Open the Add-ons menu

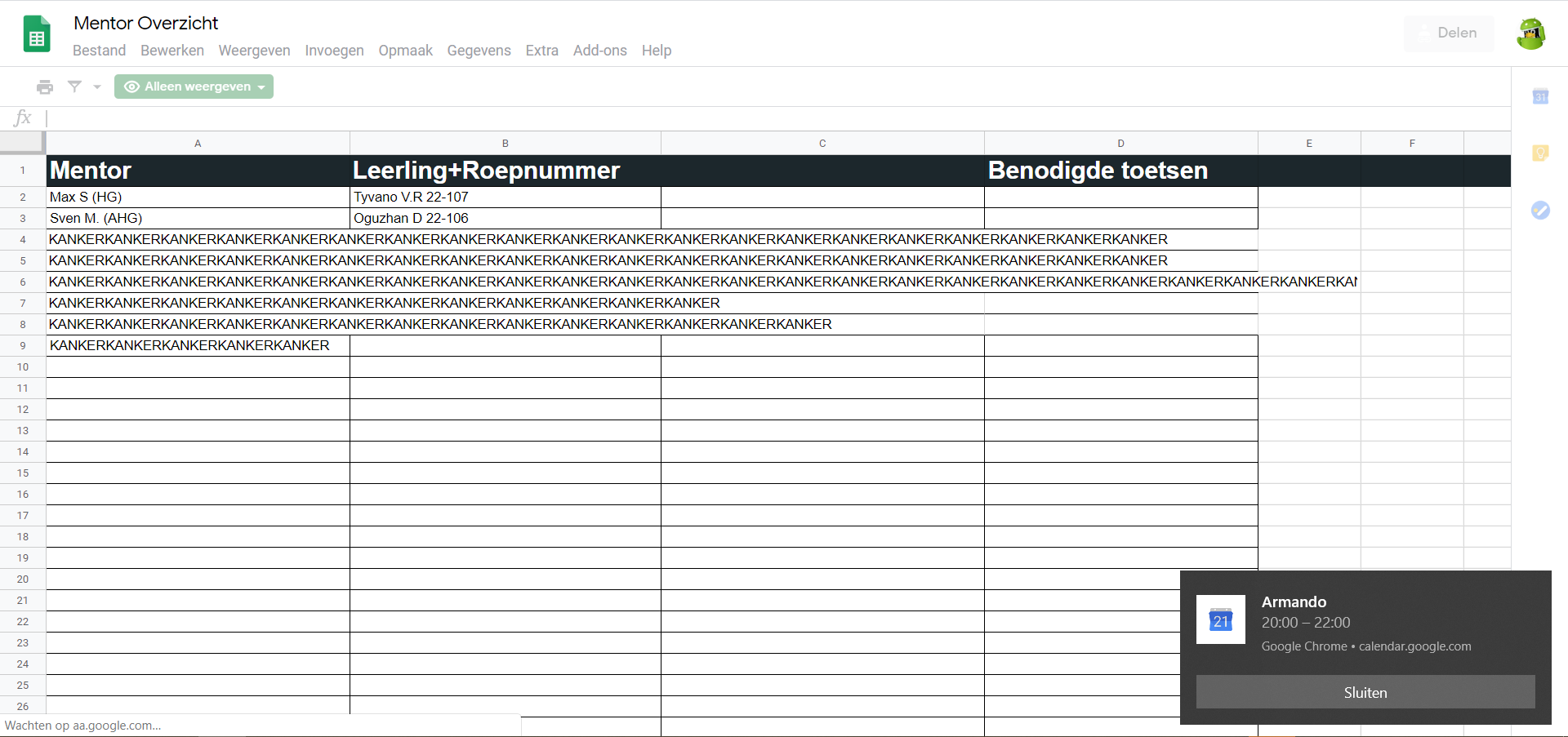coord(599,51)
